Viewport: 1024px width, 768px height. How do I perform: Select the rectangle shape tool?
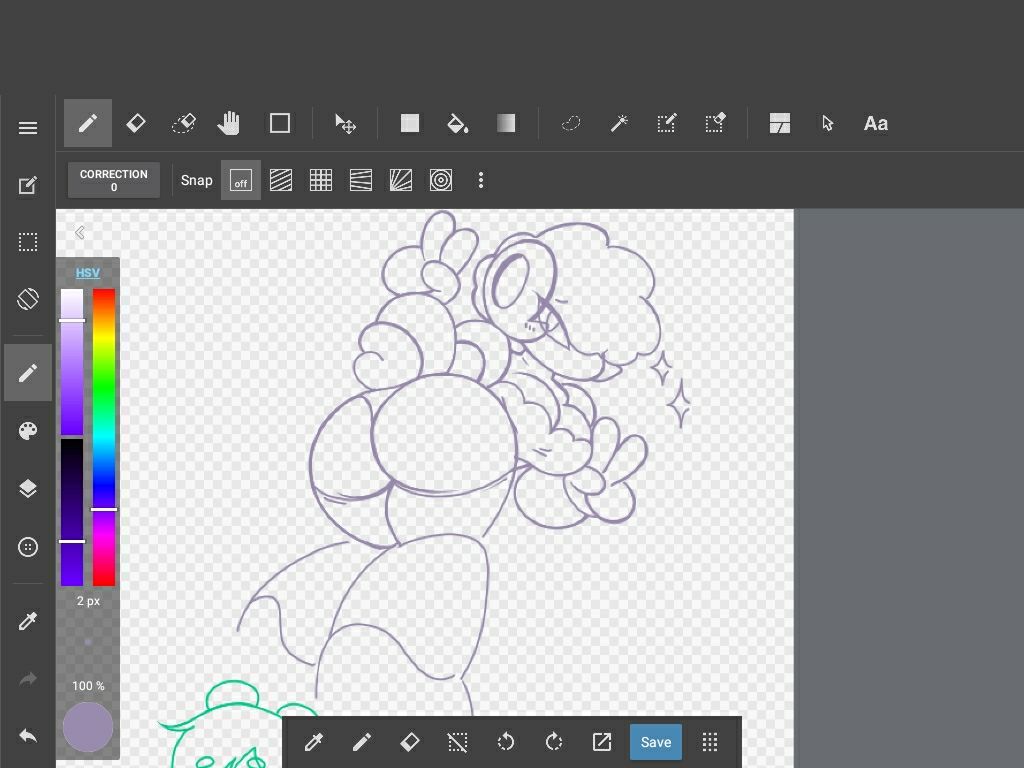point(280,123)
